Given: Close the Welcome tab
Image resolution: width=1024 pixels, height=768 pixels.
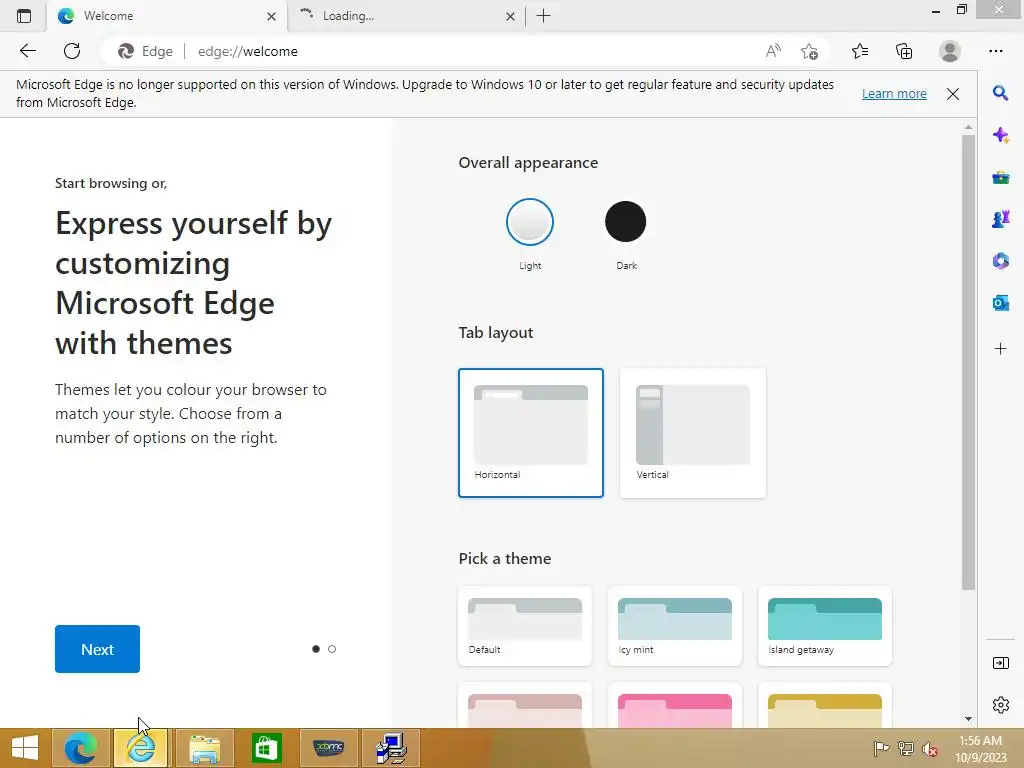Looking at the screenshot, I should pos(271,16).
